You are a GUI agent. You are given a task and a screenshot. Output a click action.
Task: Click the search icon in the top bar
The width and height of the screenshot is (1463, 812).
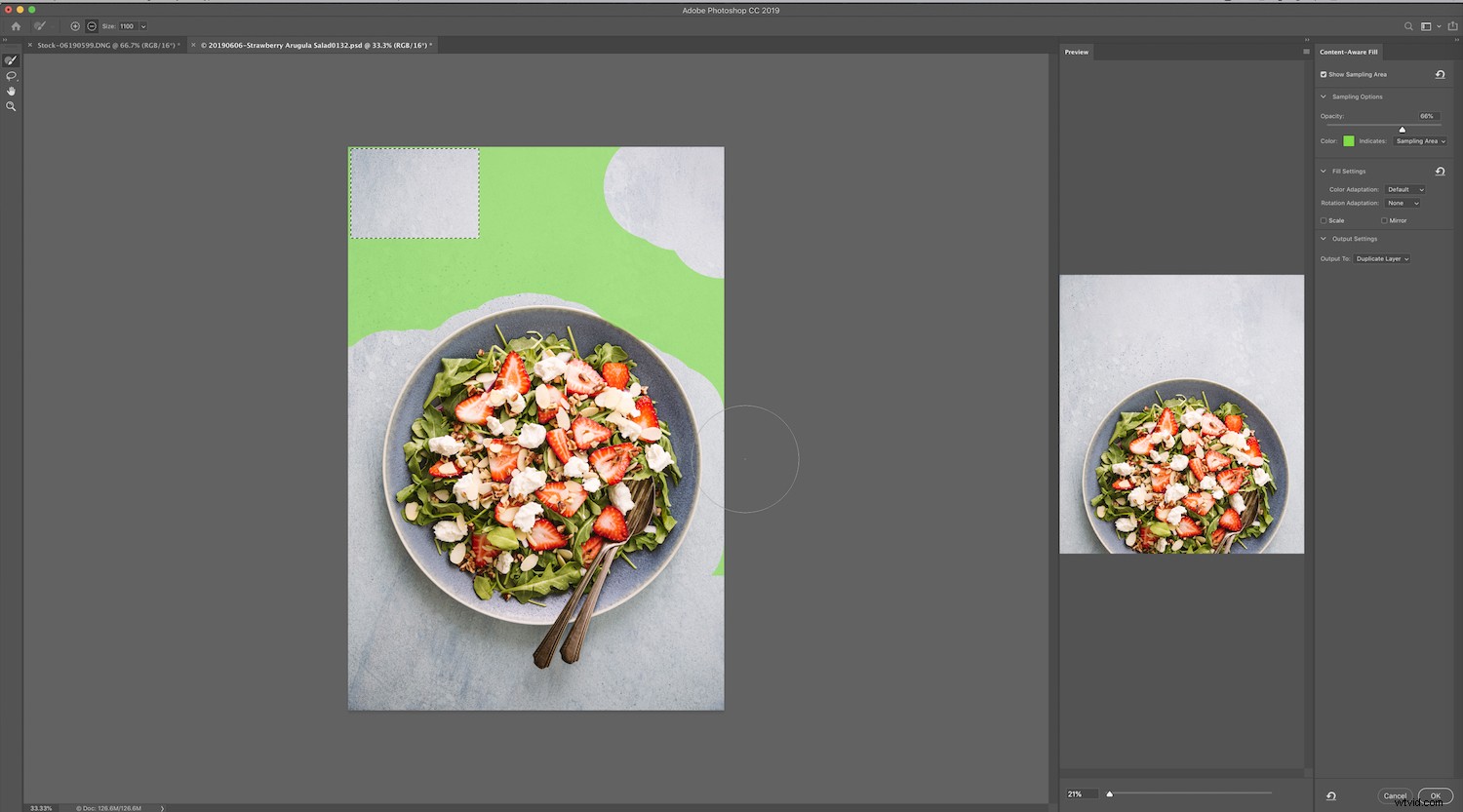coord(1410,26)
